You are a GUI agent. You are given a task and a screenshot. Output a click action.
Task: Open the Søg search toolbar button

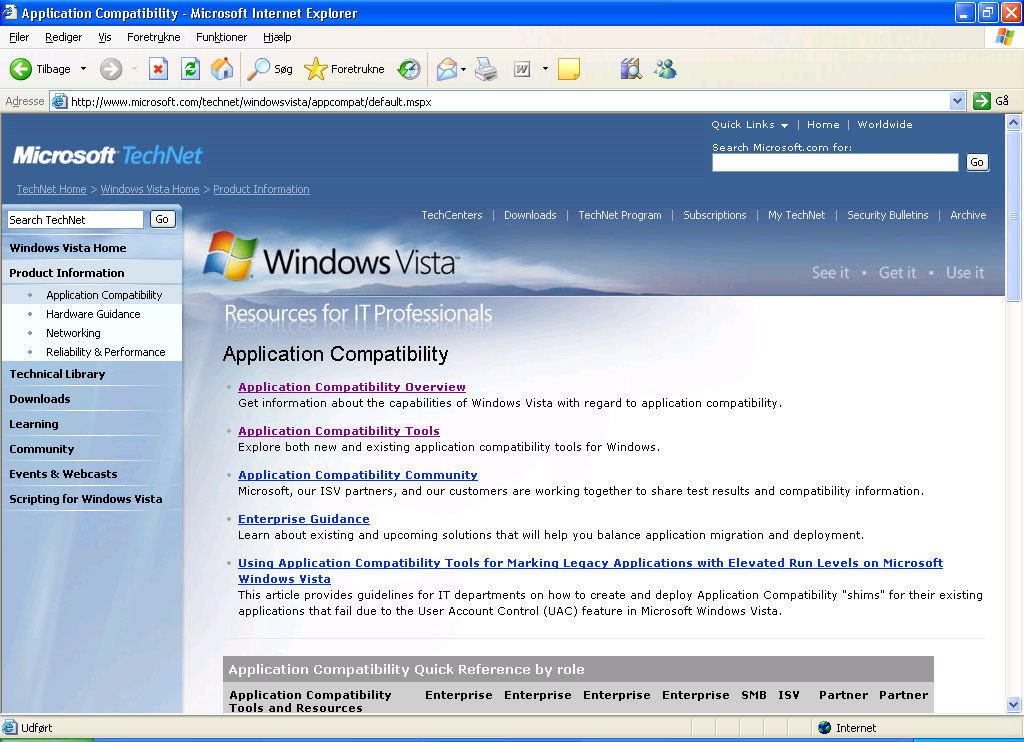[269, 69]
